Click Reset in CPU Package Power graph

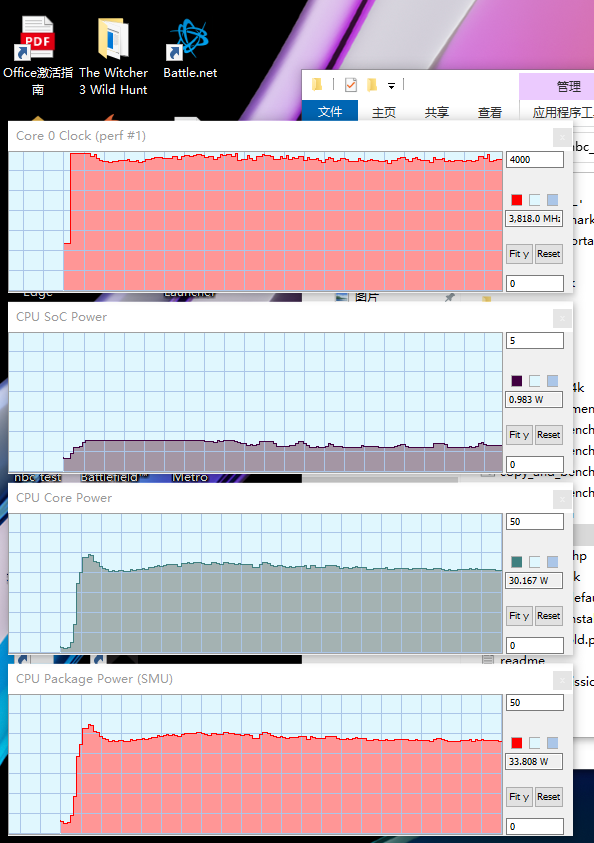click(548, 797)
